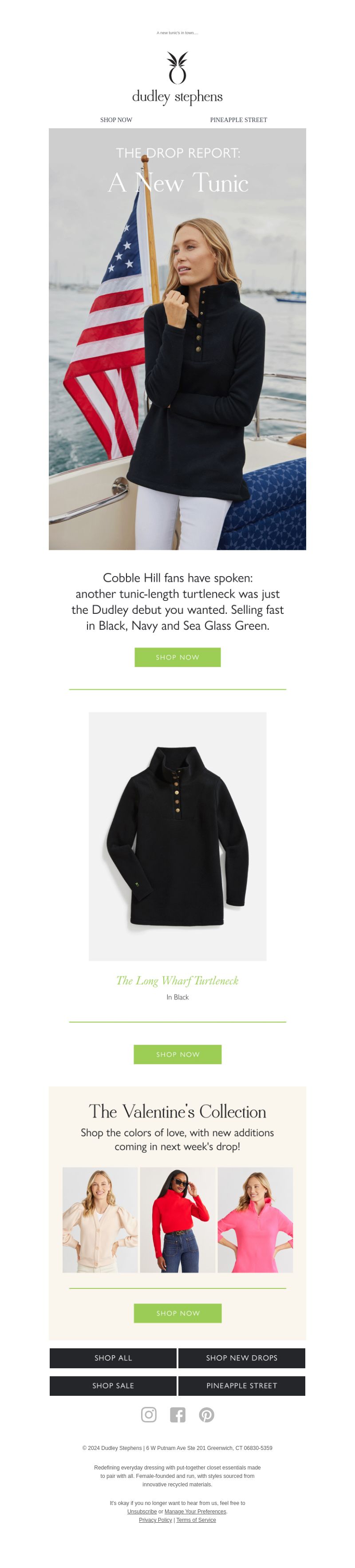
Task: Open the PINEAPPLE STREET header link
Action: tap(239, 120)
